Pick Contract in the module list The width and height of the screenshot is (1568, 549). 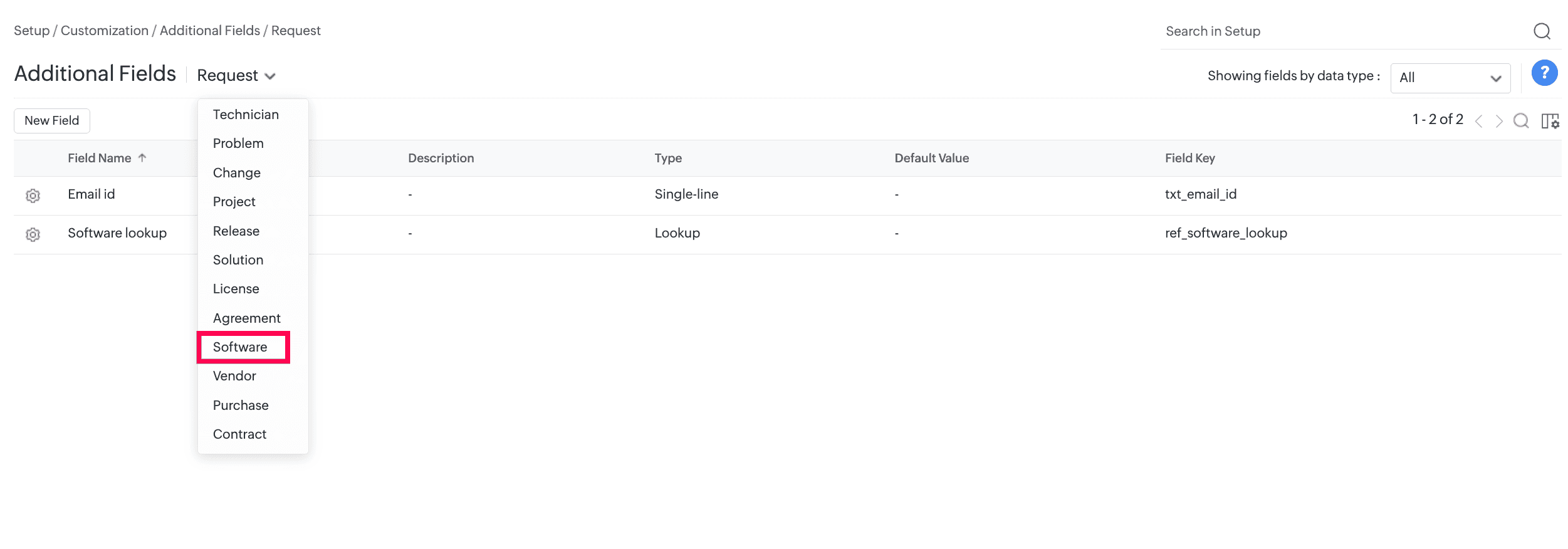tap(239, 434)
